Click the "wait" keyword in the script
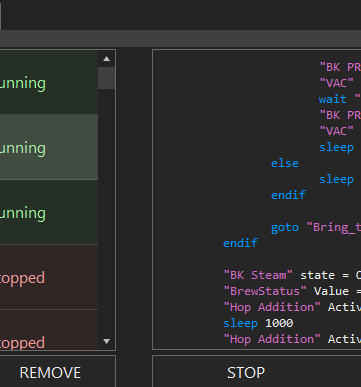Viewport: 361px width, 387px height. click(x=332, y=99)
